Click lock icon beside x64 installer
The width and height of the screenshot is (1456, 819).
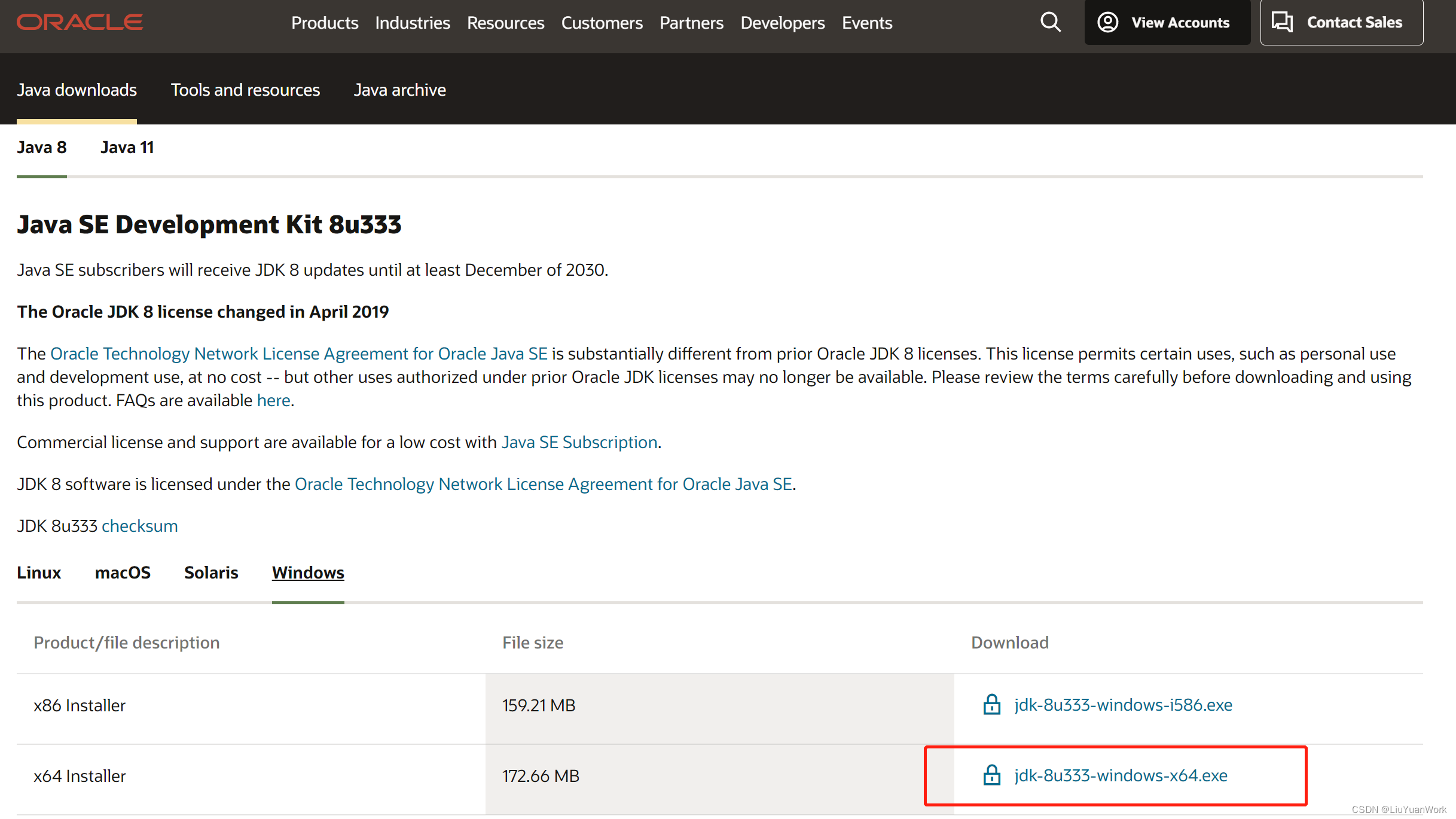(992, 775)
